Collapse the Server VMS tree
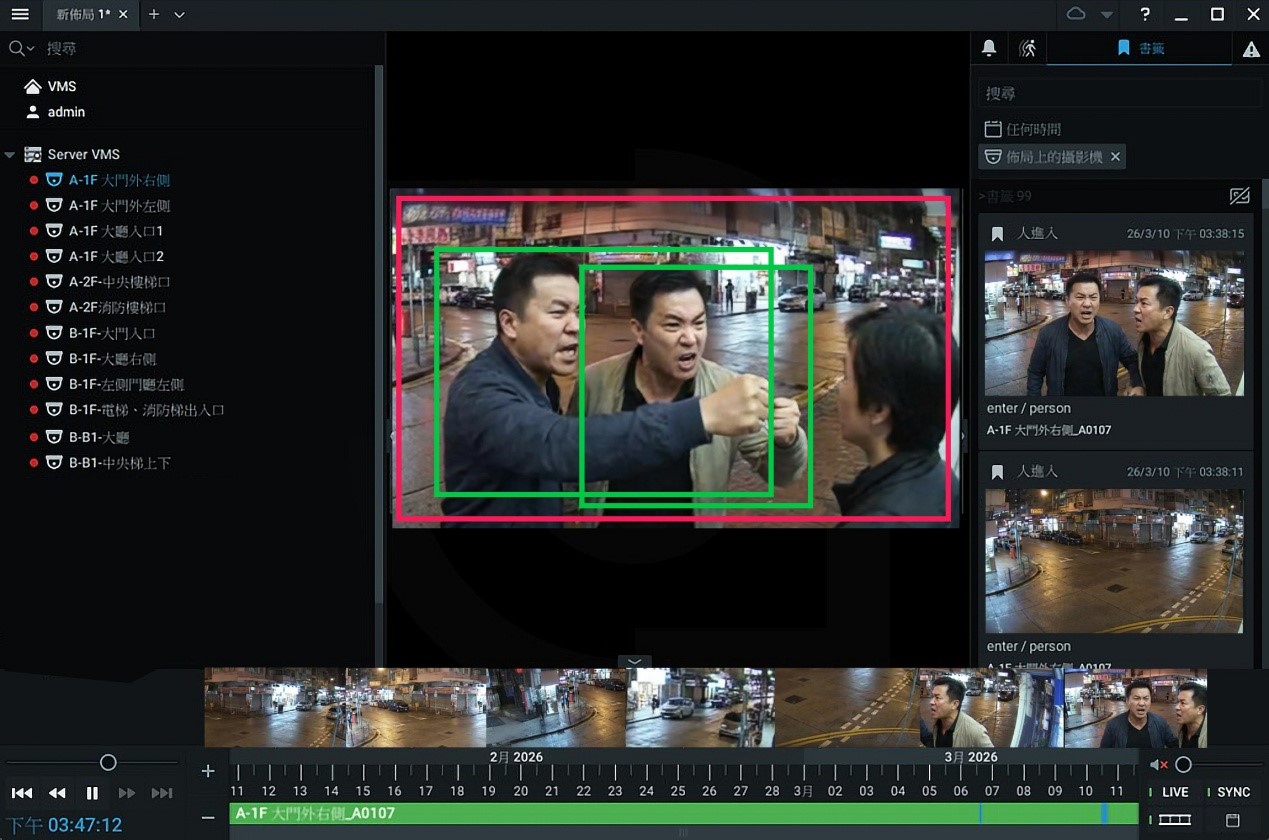 pos(10,155)
